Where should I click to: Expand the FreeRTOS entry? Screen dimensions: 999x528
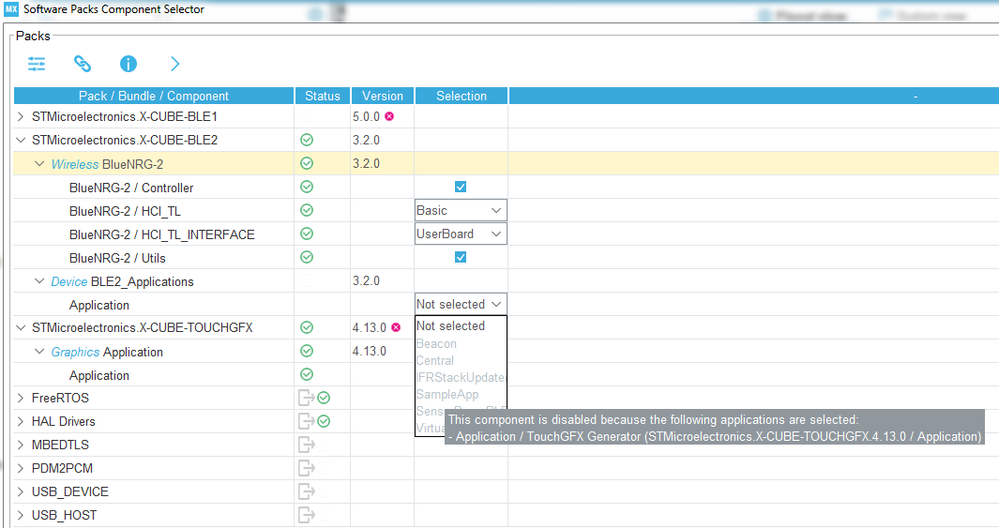(20, 398)
